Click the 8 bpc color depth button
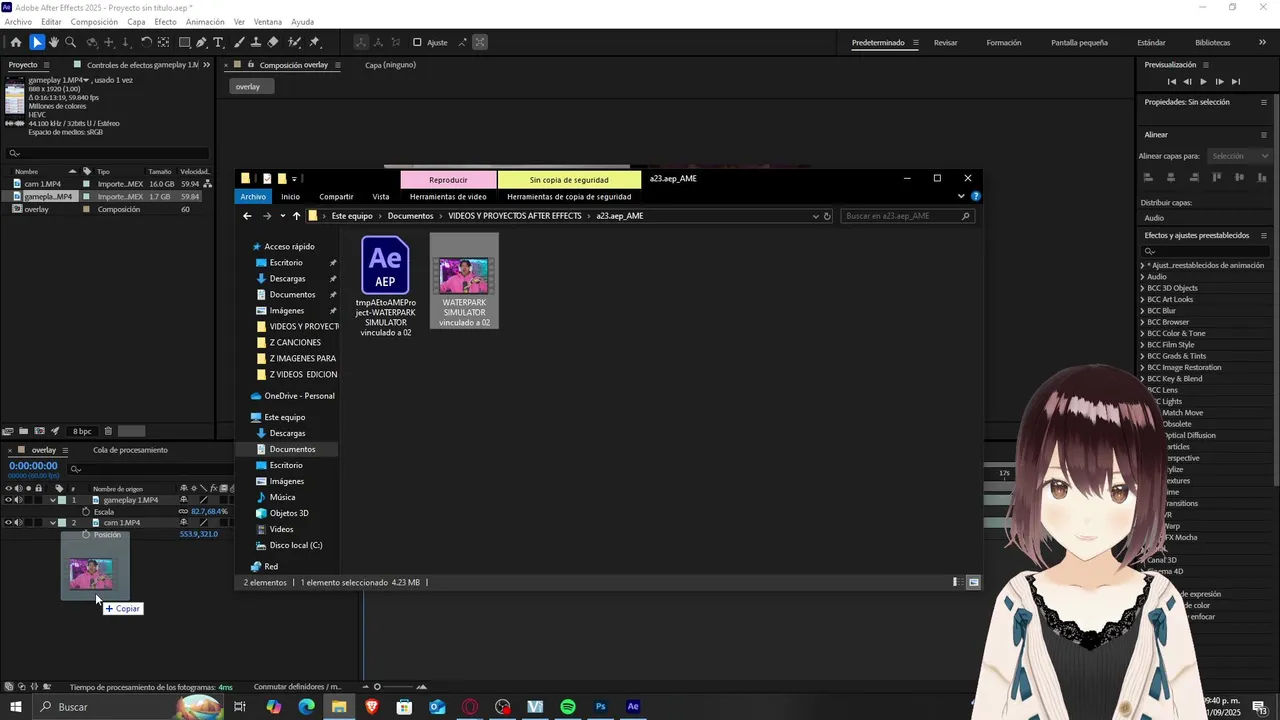This screenshot has height=720, width=1280. pyautogui.click(x=82, y=431)
